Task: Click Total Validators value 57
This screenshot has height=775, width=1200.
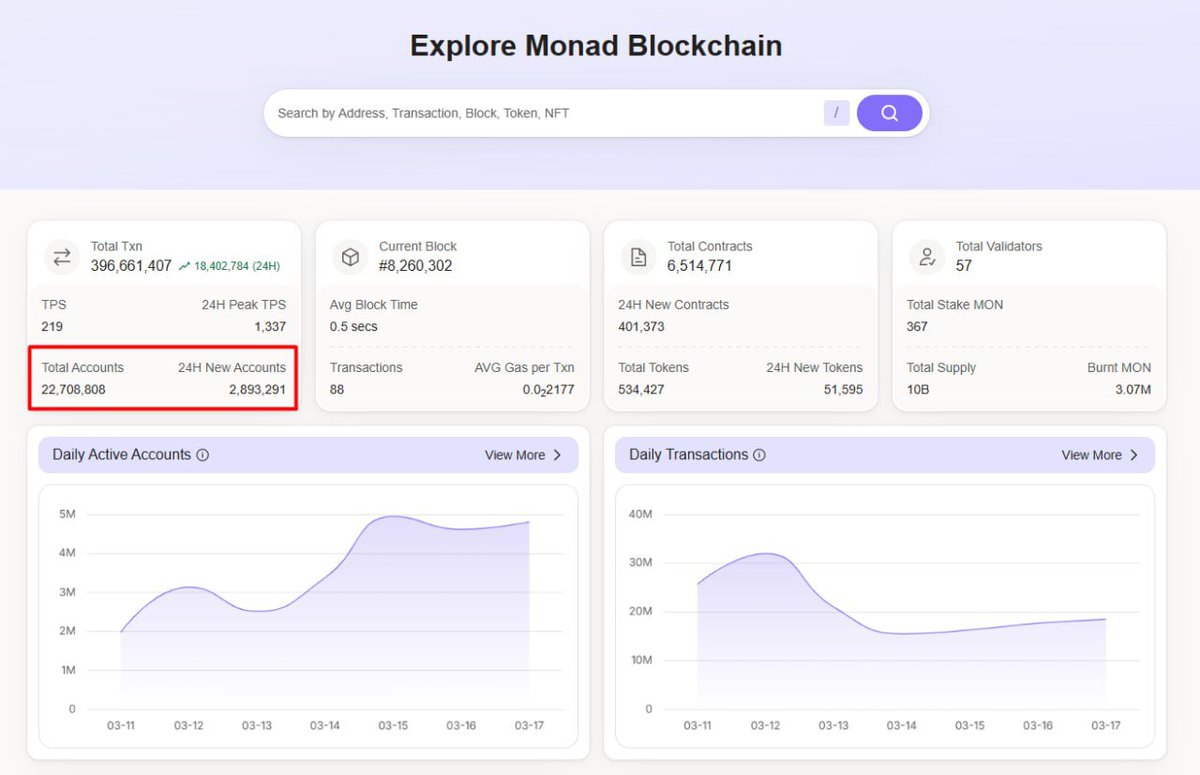Action: point(964,266)
